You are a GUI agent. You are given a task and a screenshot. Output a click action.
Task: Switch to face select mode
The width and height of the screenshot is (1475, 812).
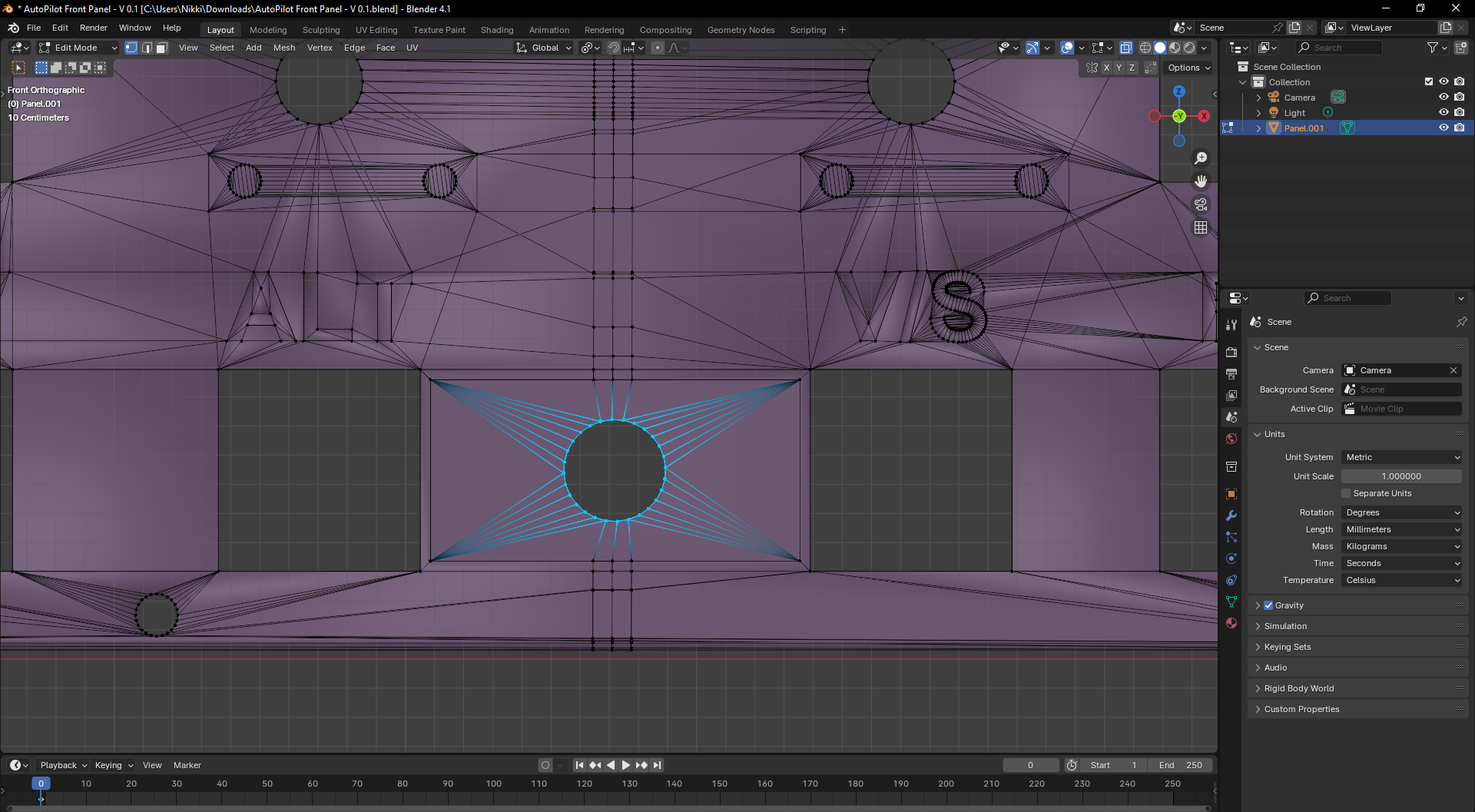162,48
